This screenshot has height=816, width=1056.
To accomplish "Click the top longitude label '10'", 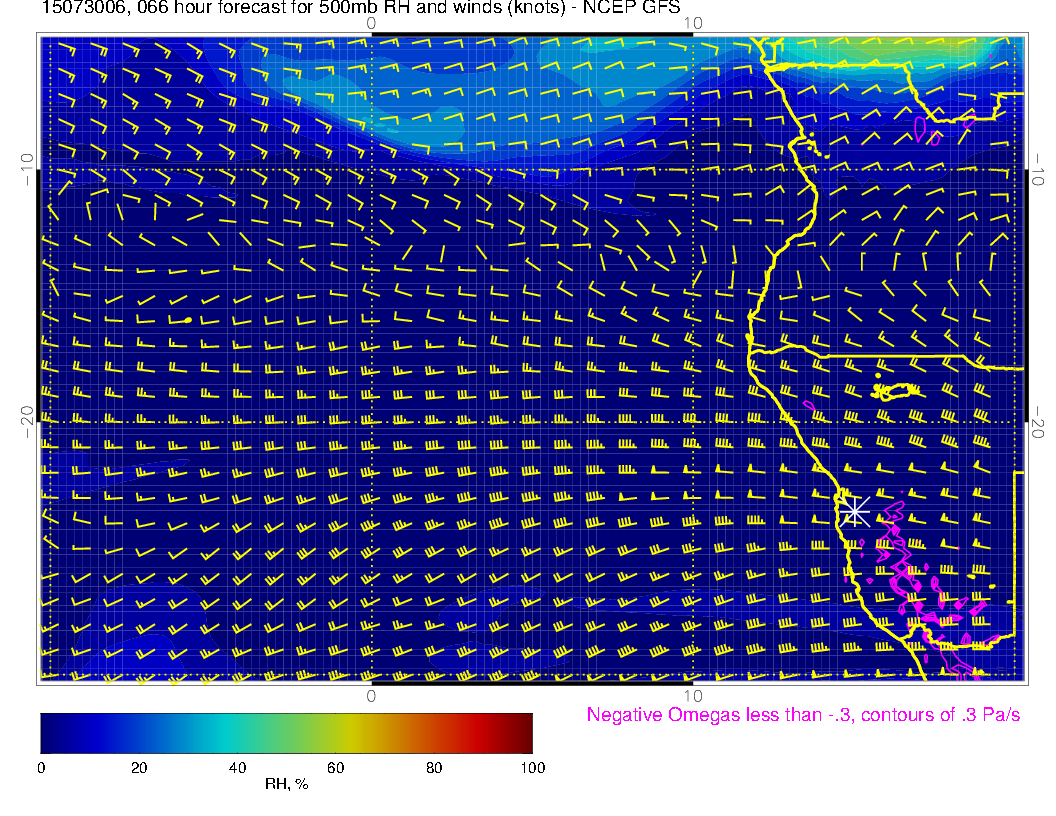I will 693,24.
